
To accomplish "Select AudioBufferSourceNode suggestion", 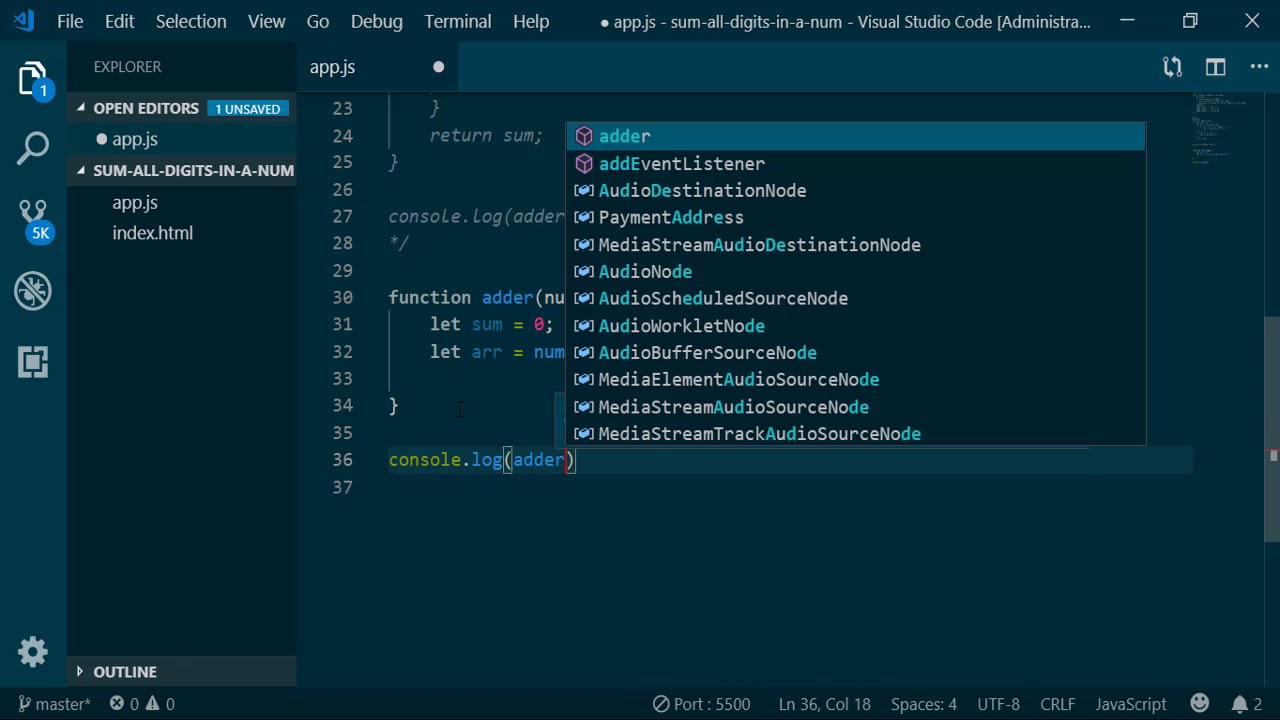I will pos(856,353).
